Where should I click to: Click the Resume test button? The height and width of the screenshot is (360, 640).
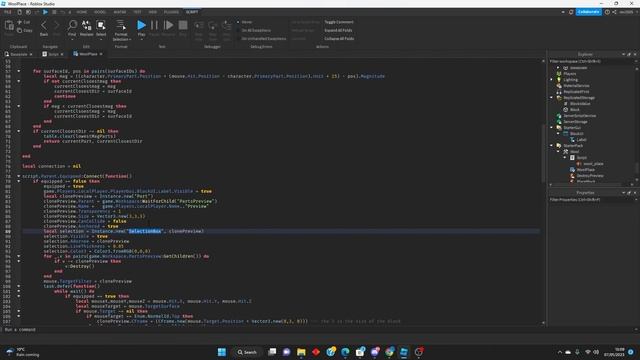(x=168, y=25)
